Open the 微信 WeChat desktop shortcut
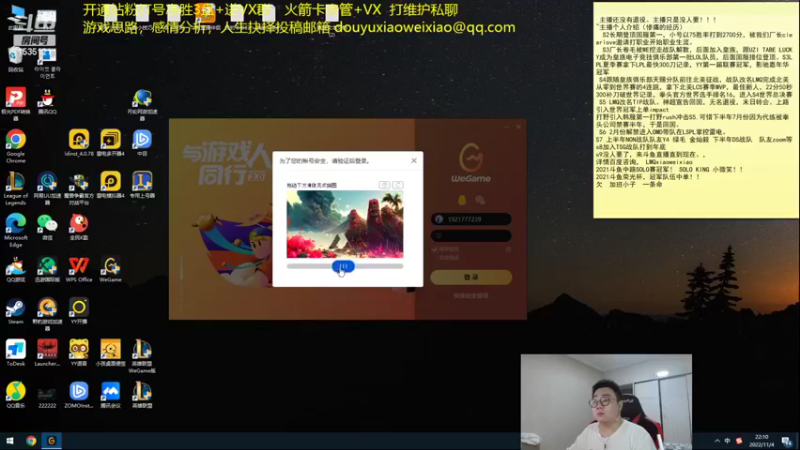The height and width of the screenshot is (450, 800). 47,227
